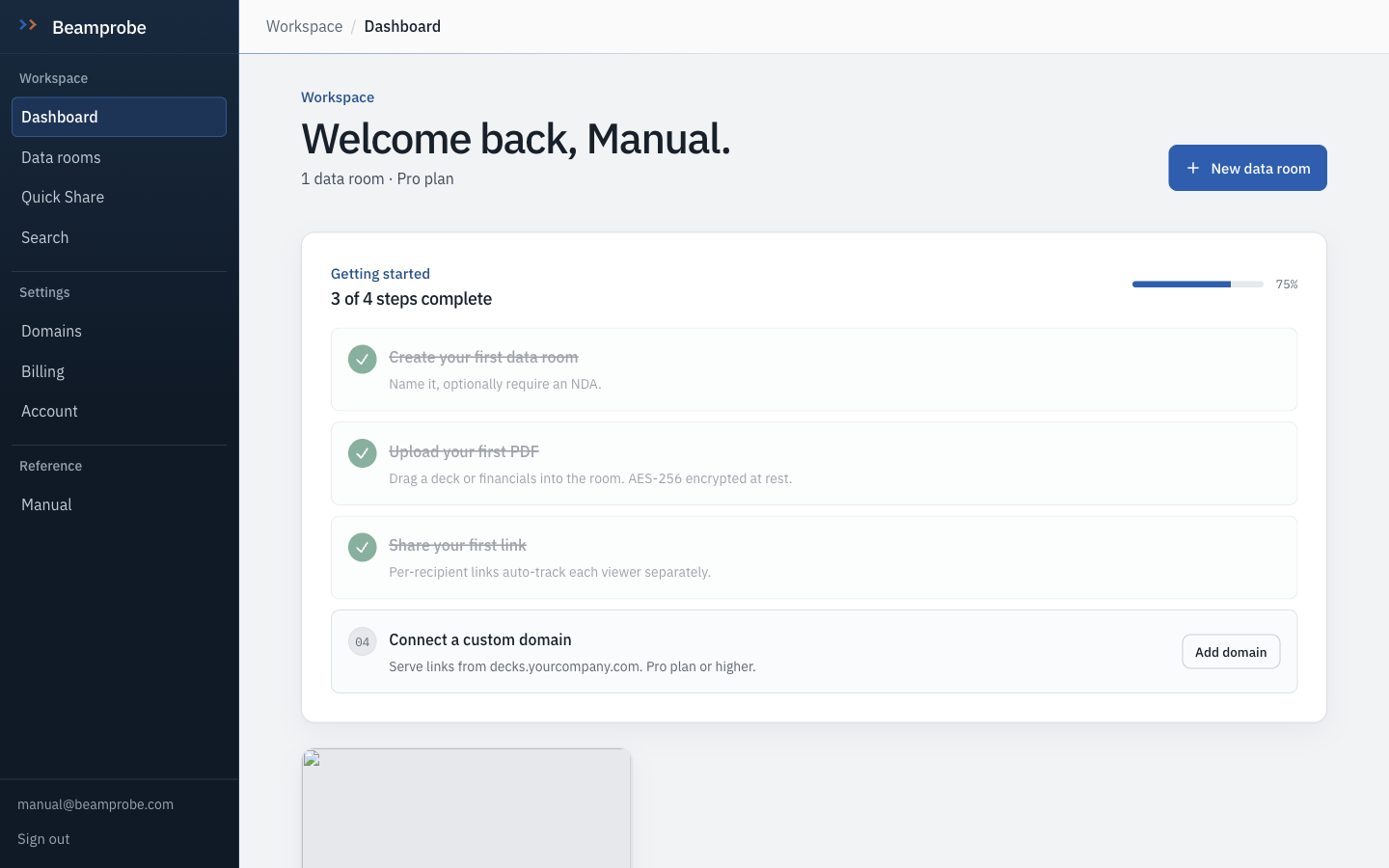Click the manual@beamprobe.com account email
Image resolution: width=1389 pixels, height=868 pixels.
tap(95, 804)
